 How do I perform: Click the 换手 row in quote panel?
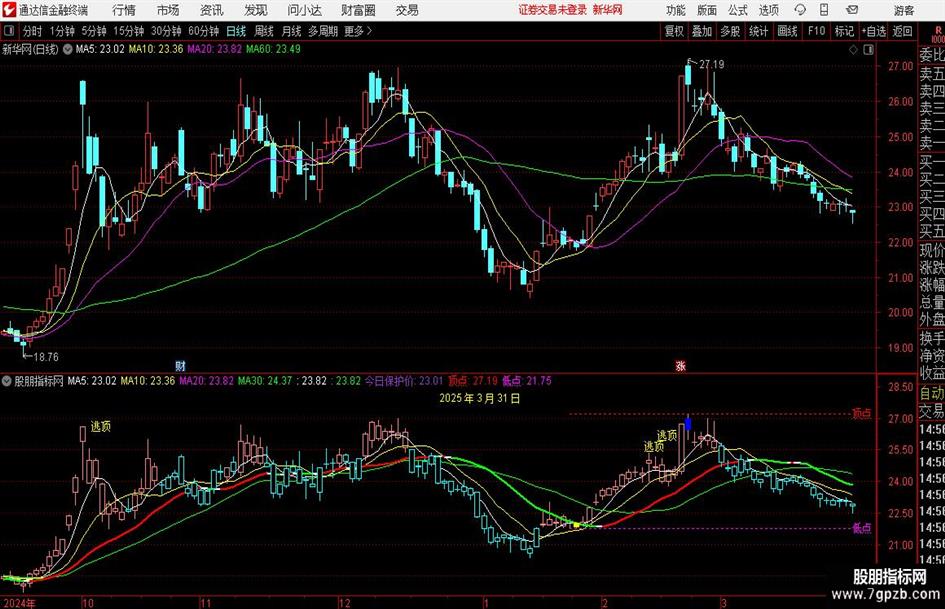[x=932, y=339]
